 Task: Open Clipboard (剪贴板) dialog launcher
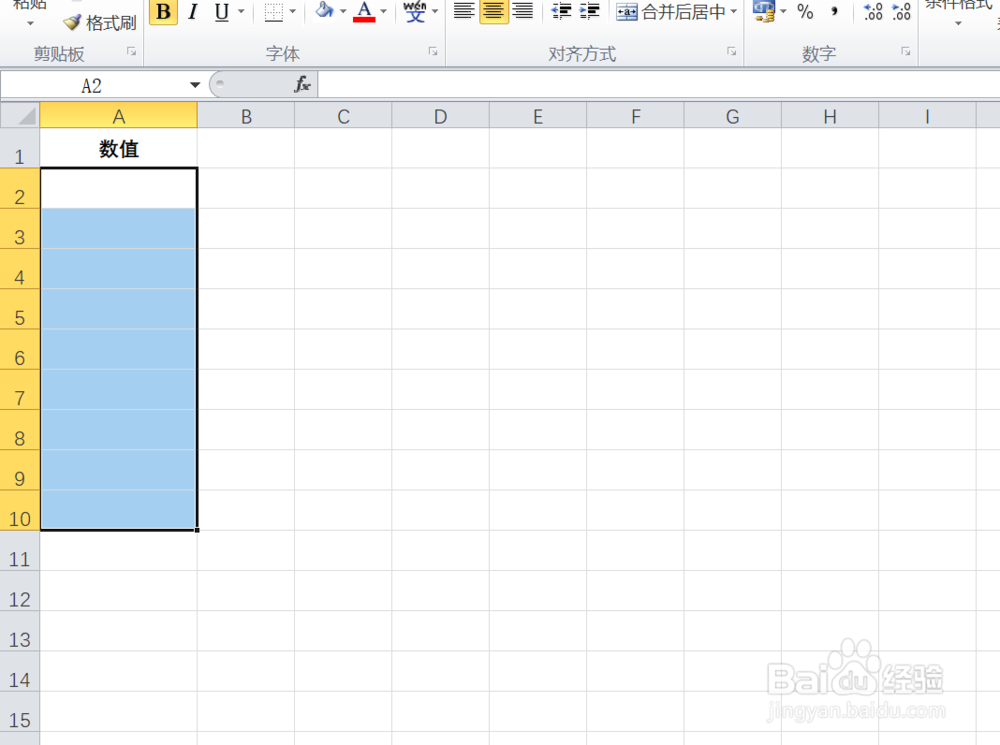(x=131, y=52)
